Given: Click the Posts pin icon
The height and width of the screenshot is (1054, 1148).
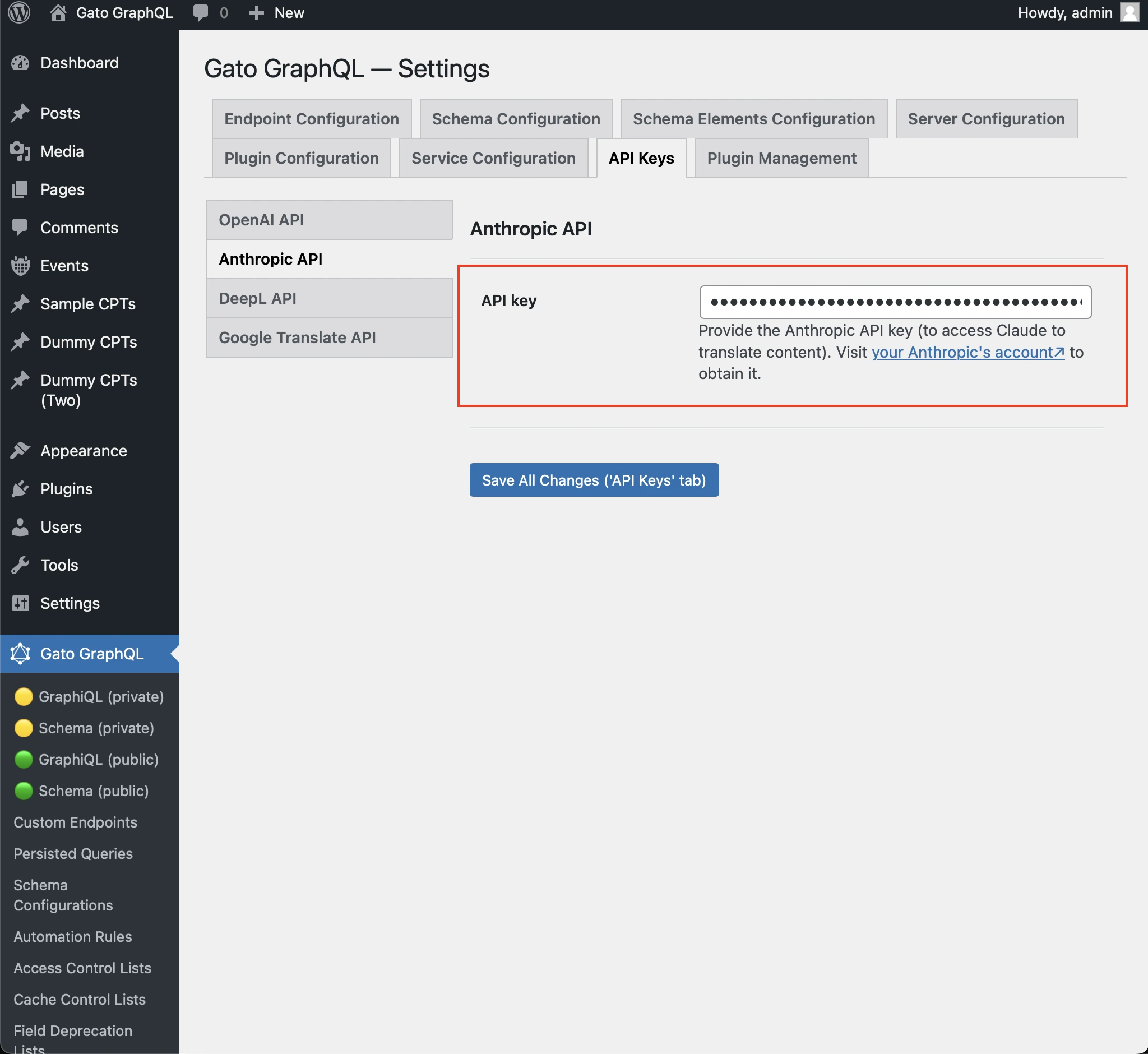Looking at the screenshot, I should pyautogui.click(x=21, y=113).
